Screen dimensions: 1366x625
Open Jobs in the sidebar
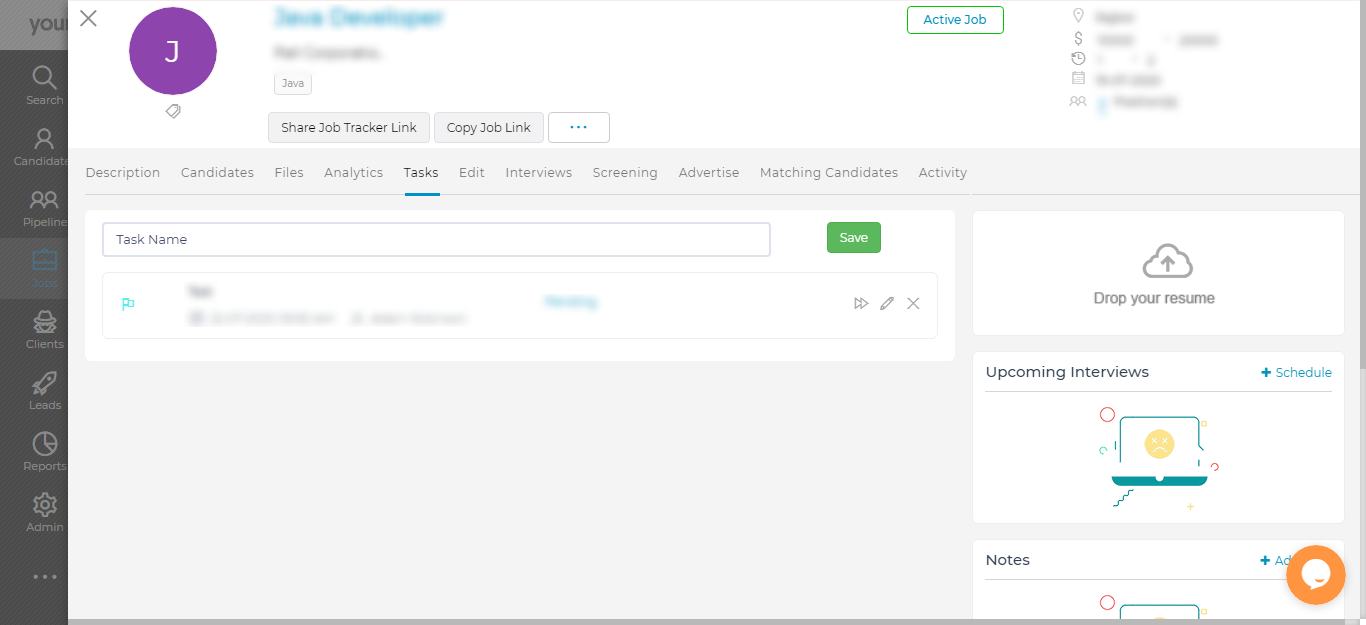tap(44, 268)
